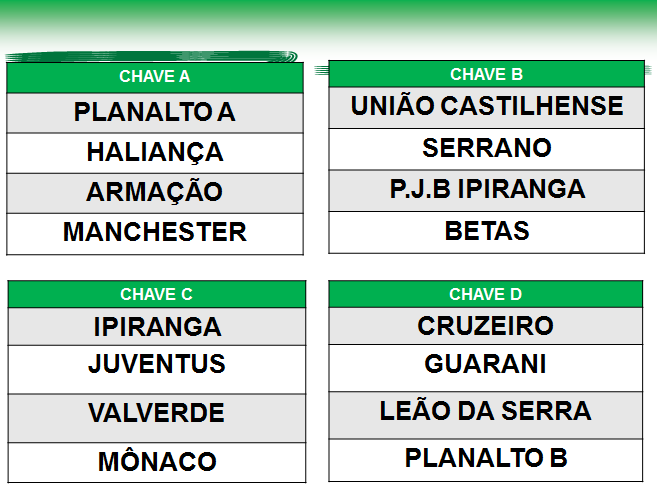The image size is (657, 495).
Task: Select the P.J.B IPIRANGA cell
Action: (486, 190)
